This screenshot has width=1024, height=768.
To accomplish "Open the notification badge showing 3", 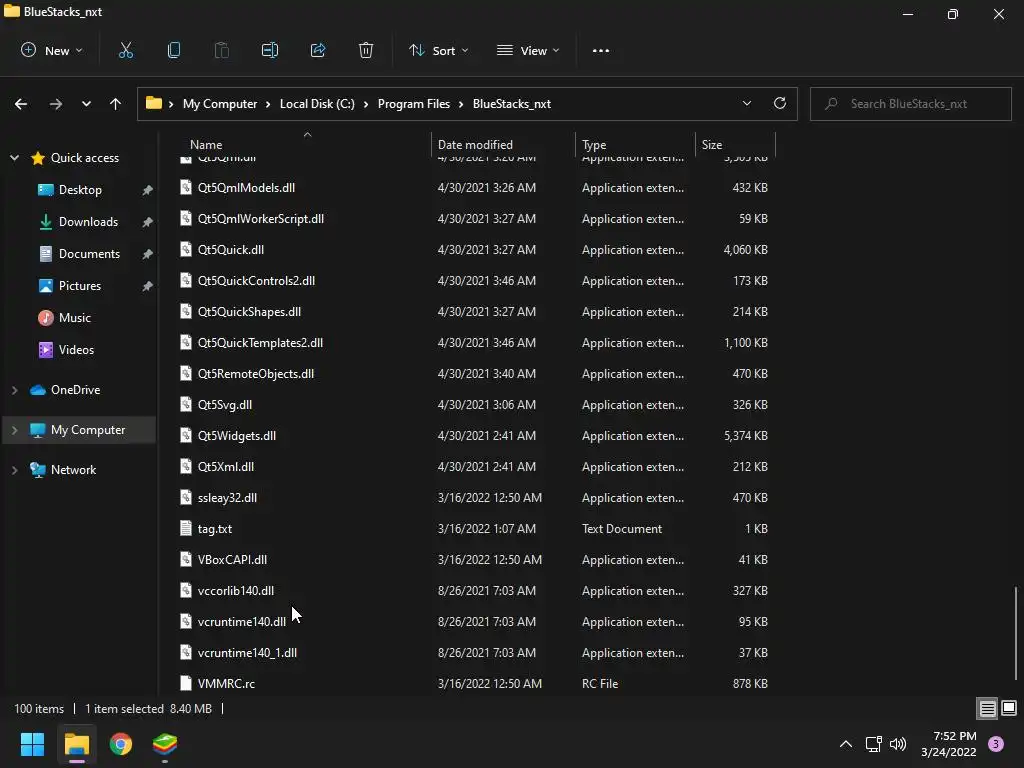I will coord(996,744).
